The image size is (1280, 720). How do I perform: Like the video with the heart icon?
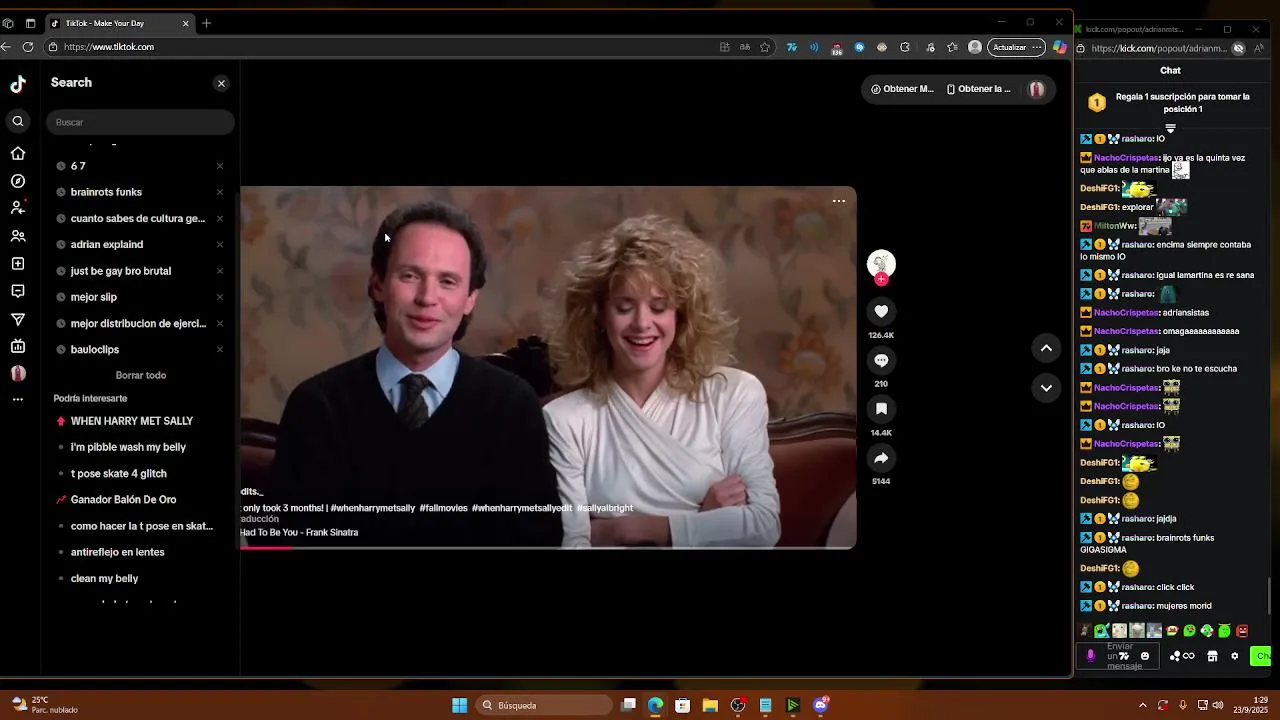(x=881, y=312)
